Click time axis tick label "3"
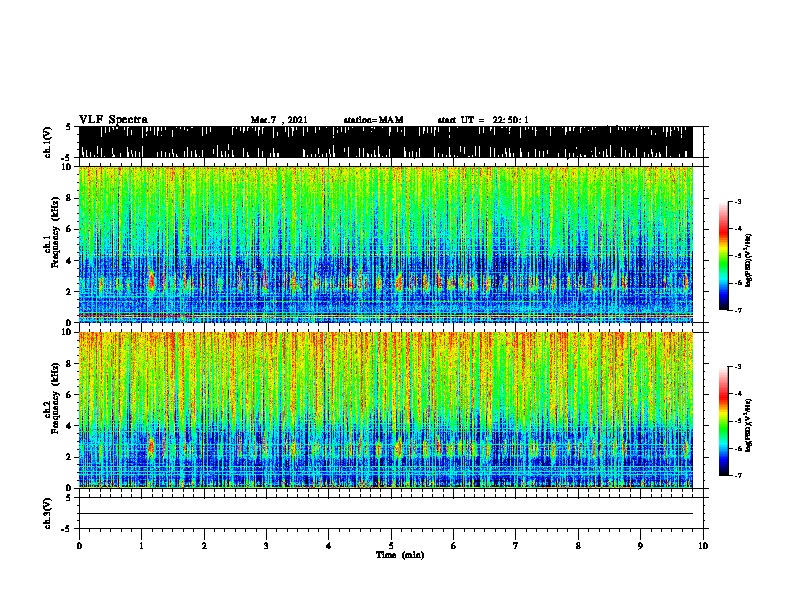 pos(266,546)
